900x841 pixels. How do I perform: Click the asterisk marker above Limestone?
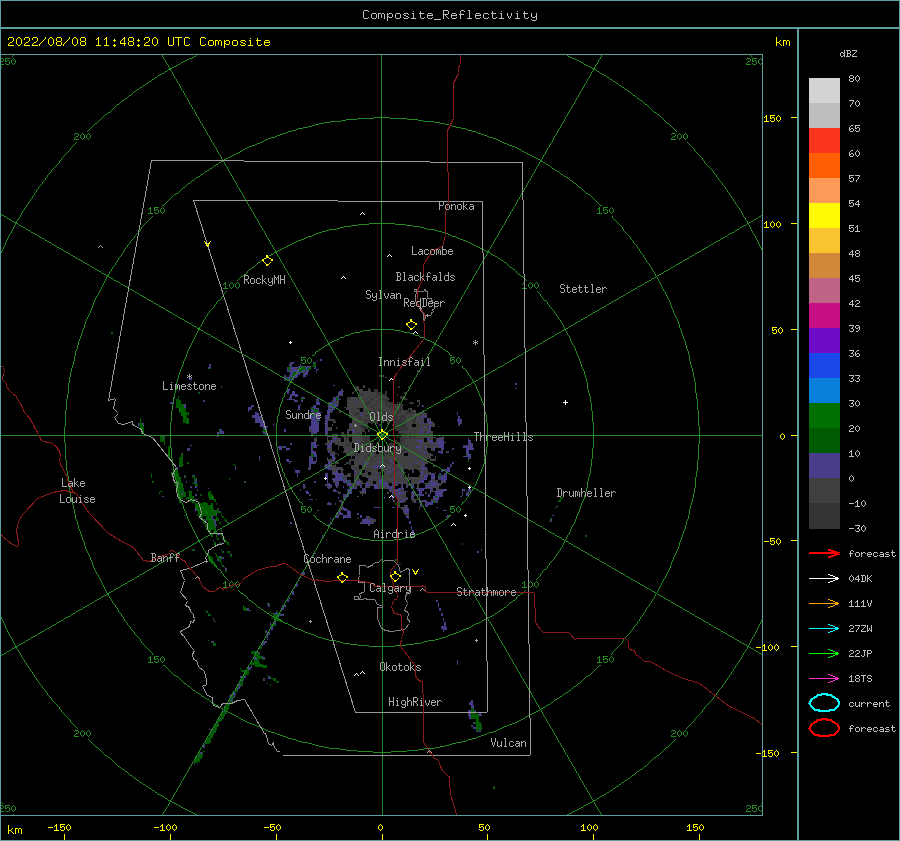[x=189, y=377]
